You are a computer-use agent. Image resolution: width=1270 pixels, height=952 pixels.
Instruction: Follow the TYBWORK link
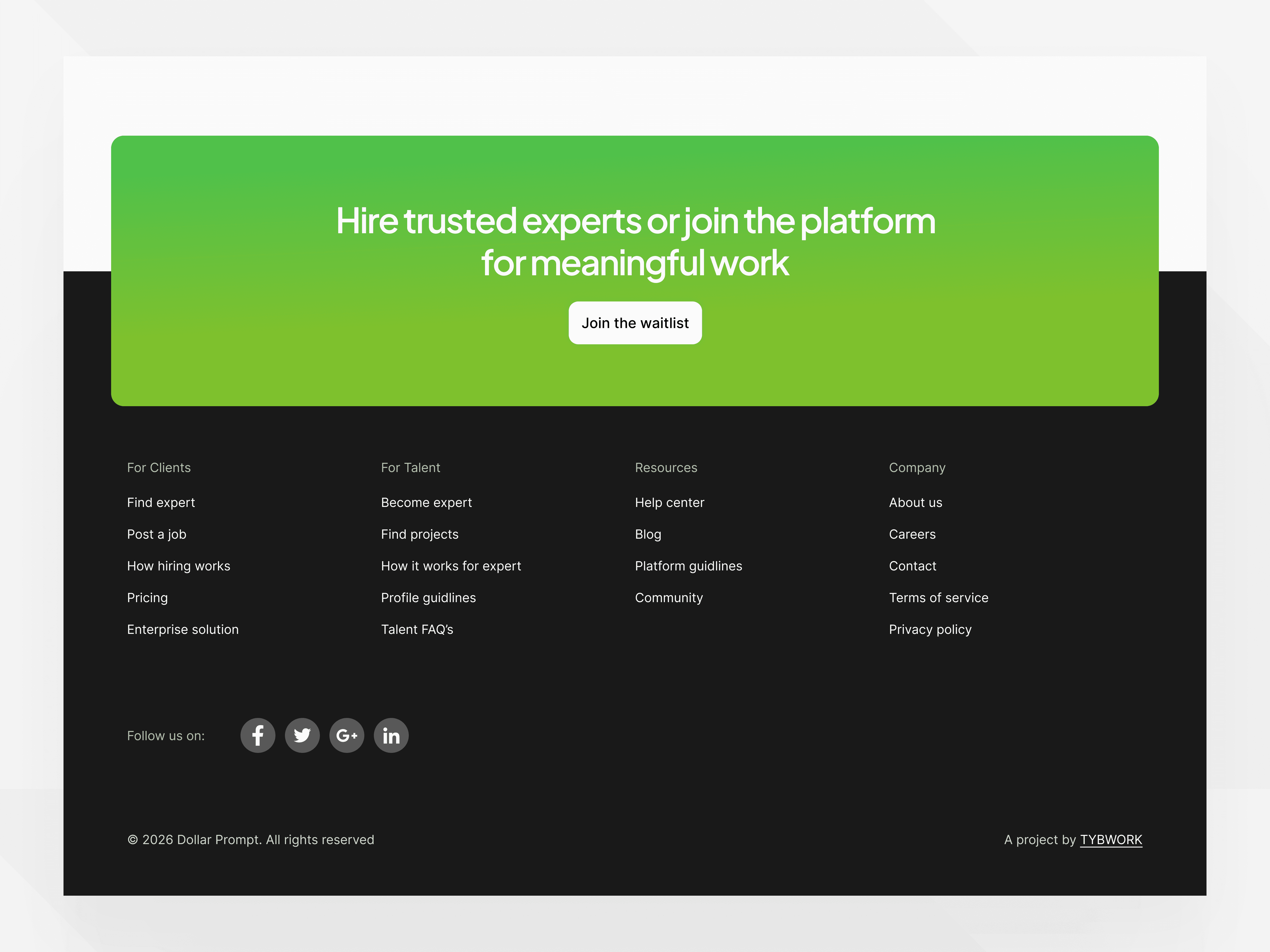click(1110, 840)
